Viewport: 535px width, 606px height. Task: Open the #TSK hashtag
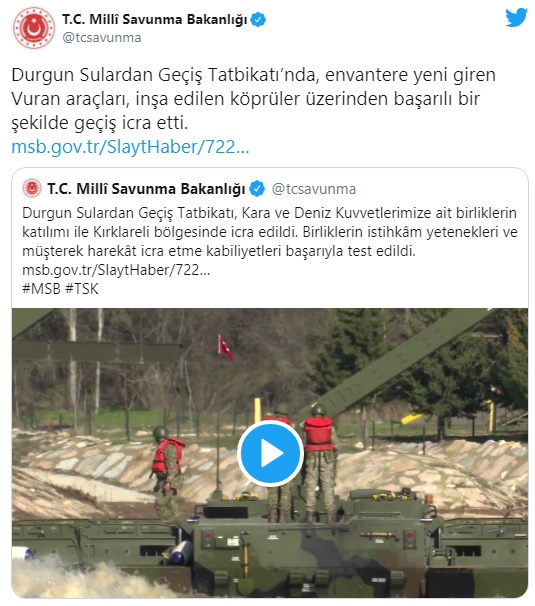click(82, 289)
